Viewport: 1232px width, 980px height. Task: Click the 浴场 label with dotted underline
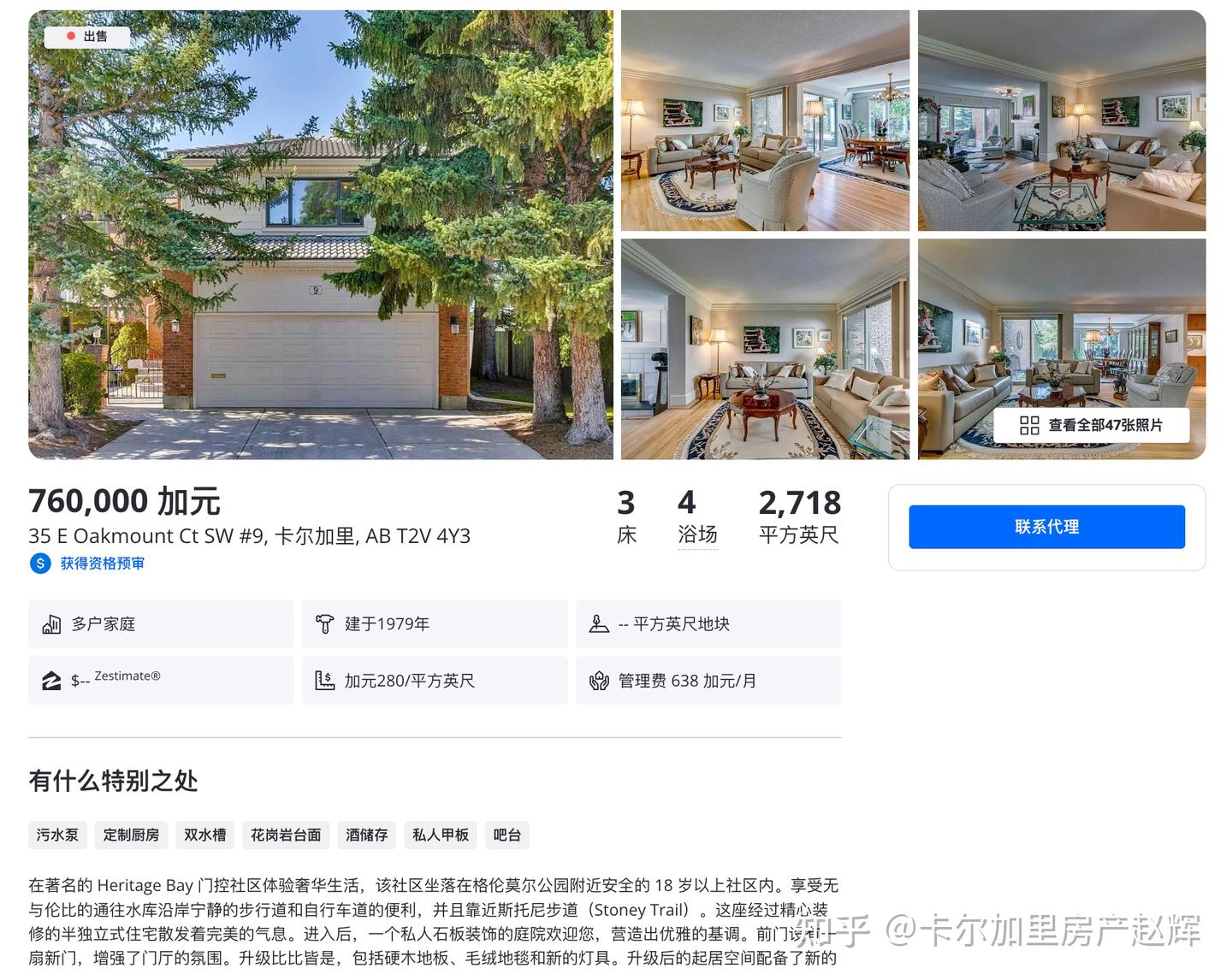click(697, 534)
